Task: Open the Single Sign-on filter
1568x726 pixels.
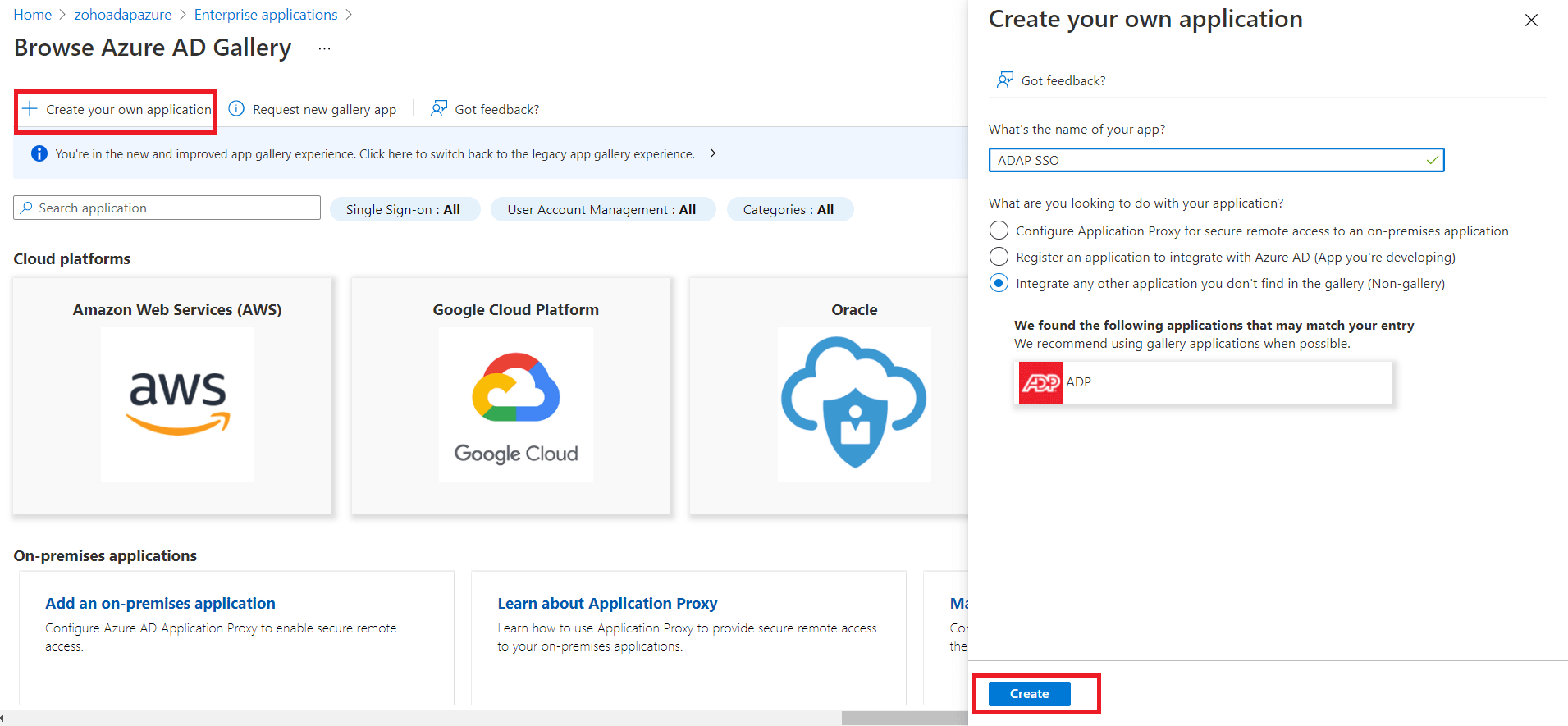Action: [x=403, y=210]
